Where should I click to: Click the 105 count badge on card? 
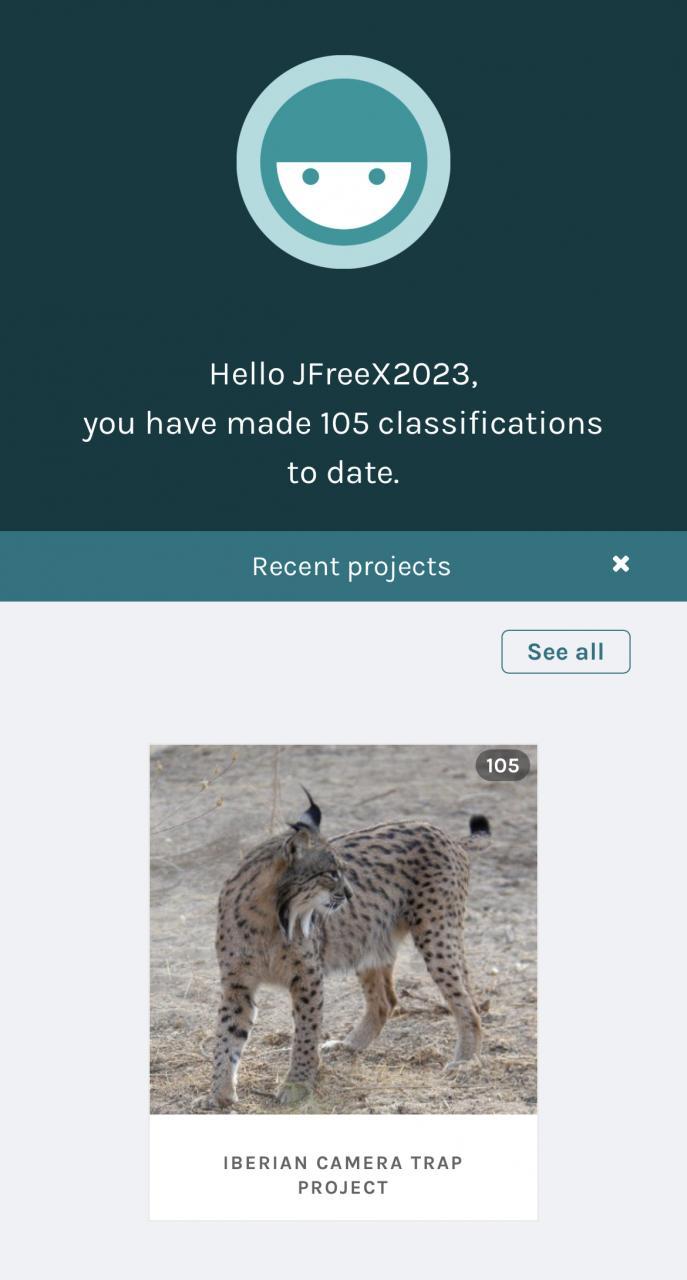[x=502, y=766]
